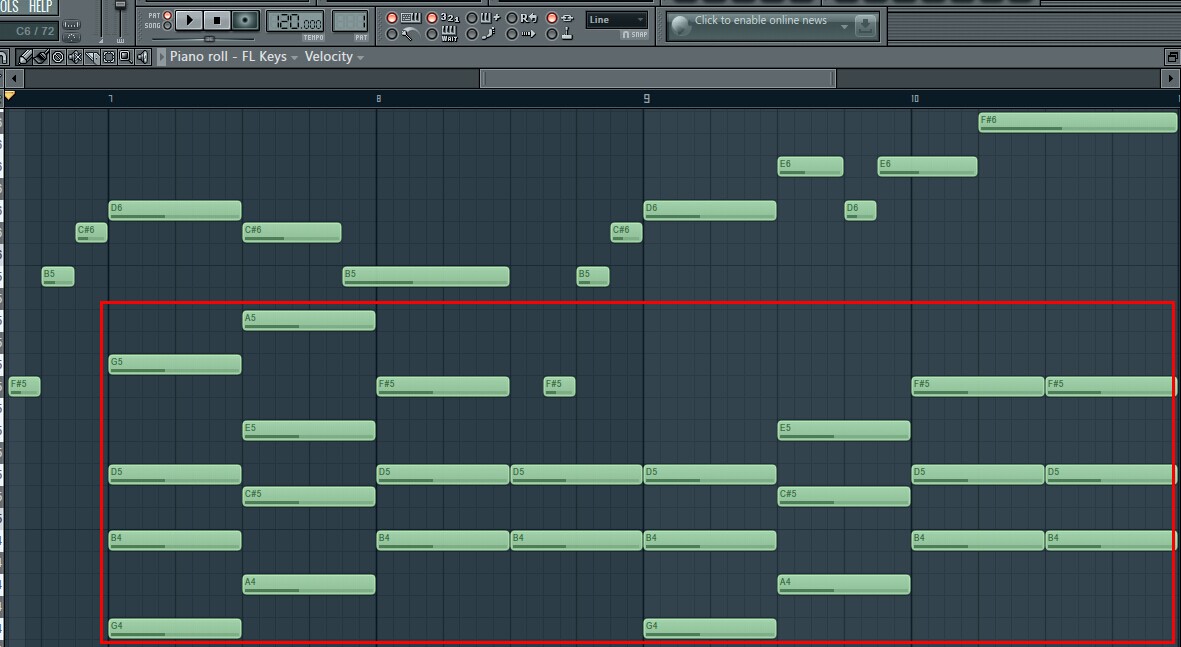The image size is (1181, 647).
Task: Click the download icon in news panel
Action: pyautogui.click(x=865, y=26)
